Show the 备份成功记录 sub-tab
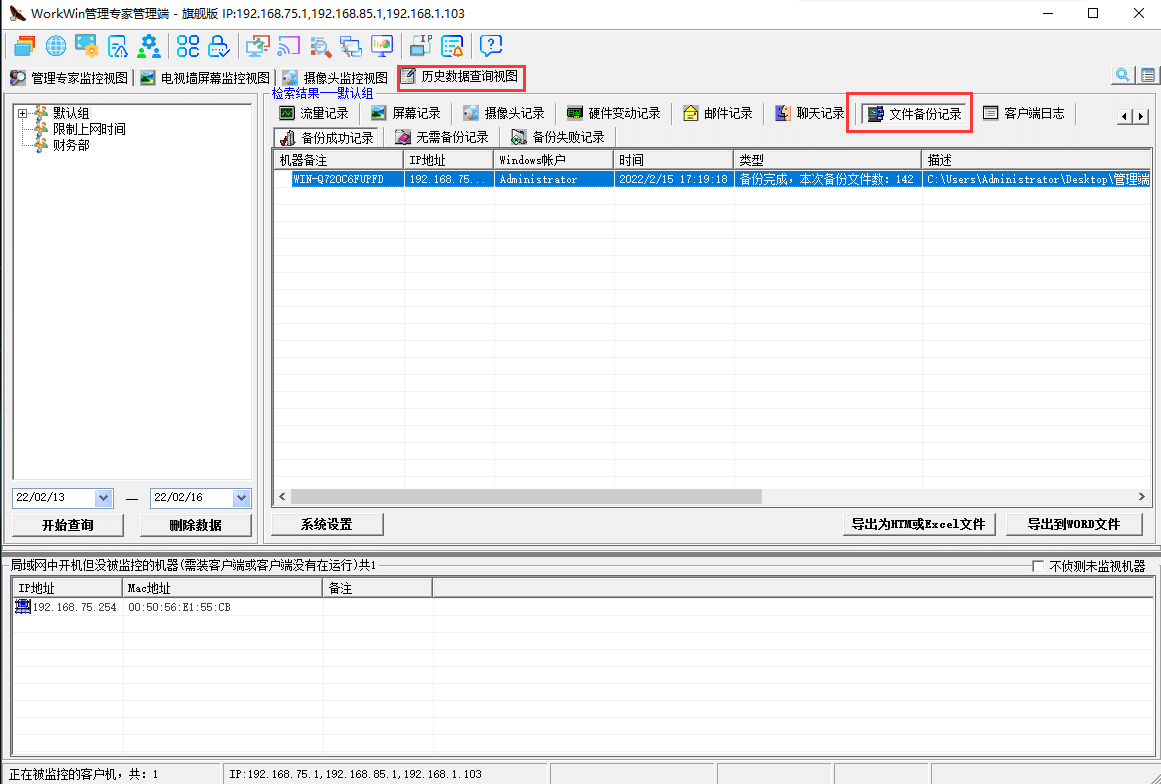The height and width of the screenshot is (784, 1161). coord(327,138)
